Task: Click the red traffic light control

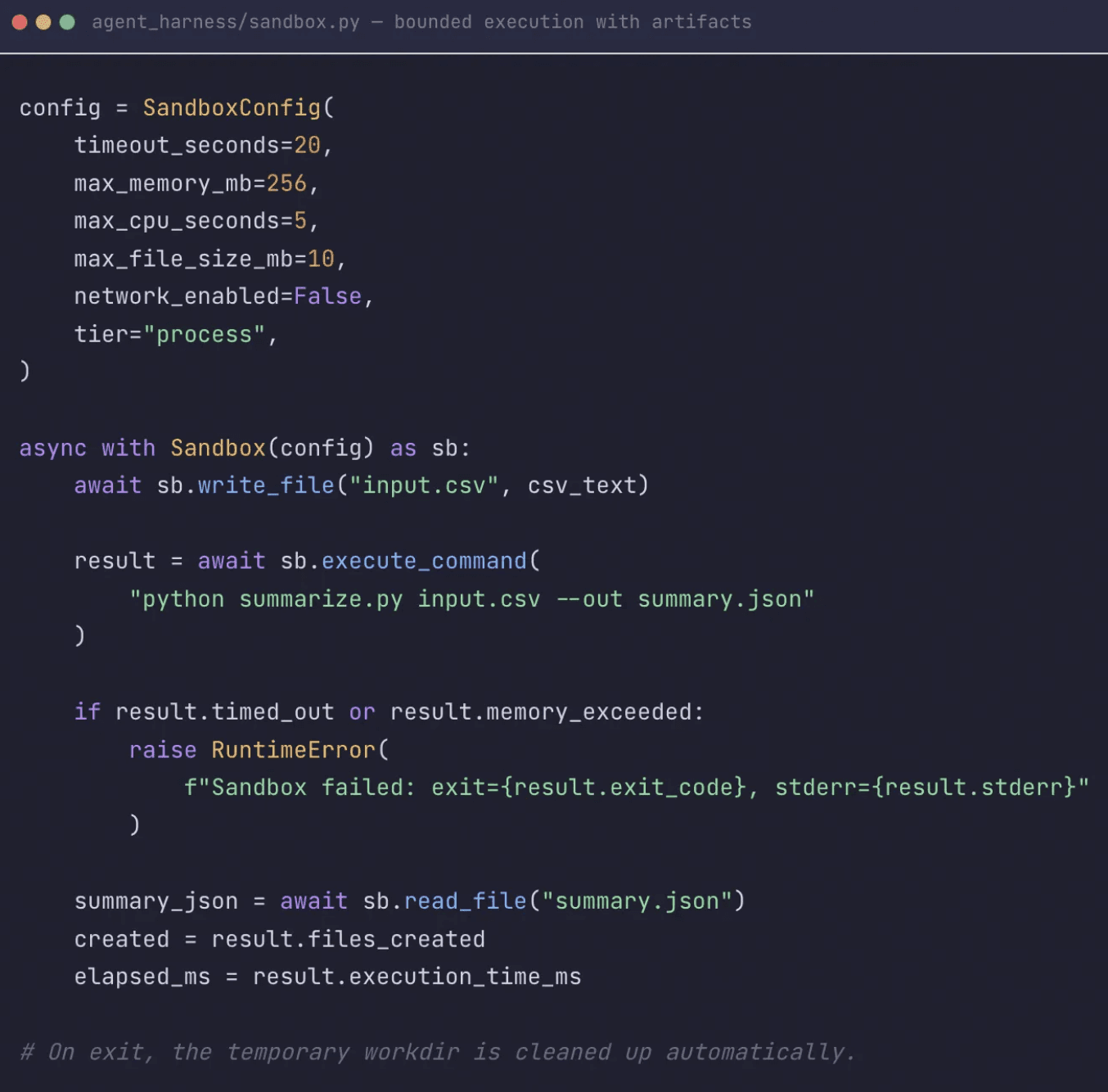Action: click(18, 21)
